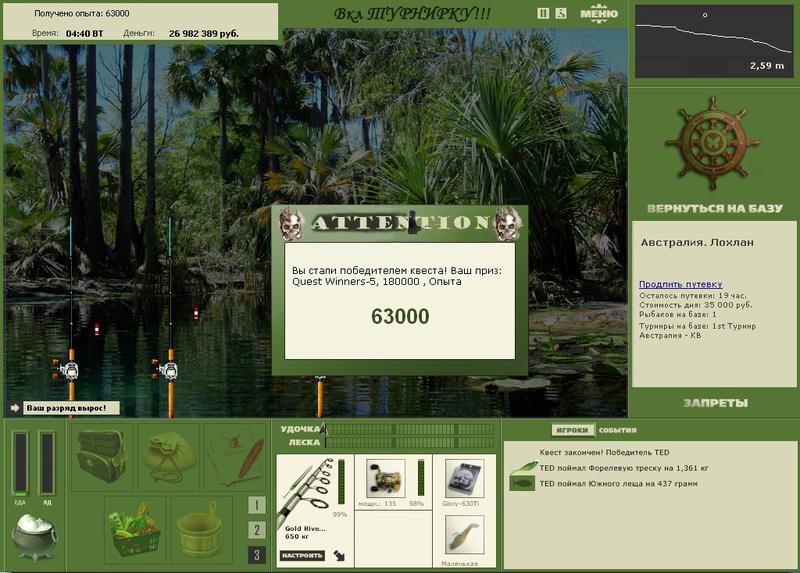Viewport: 800px width, 573px height.
Task: Click Турниры на базе: 1st Турнир text
Action: point(697,326)
